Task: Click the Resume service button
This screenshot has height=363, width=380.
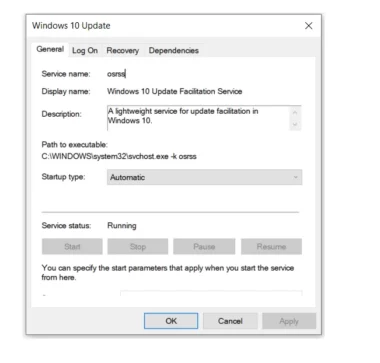Action: point(271,247)
